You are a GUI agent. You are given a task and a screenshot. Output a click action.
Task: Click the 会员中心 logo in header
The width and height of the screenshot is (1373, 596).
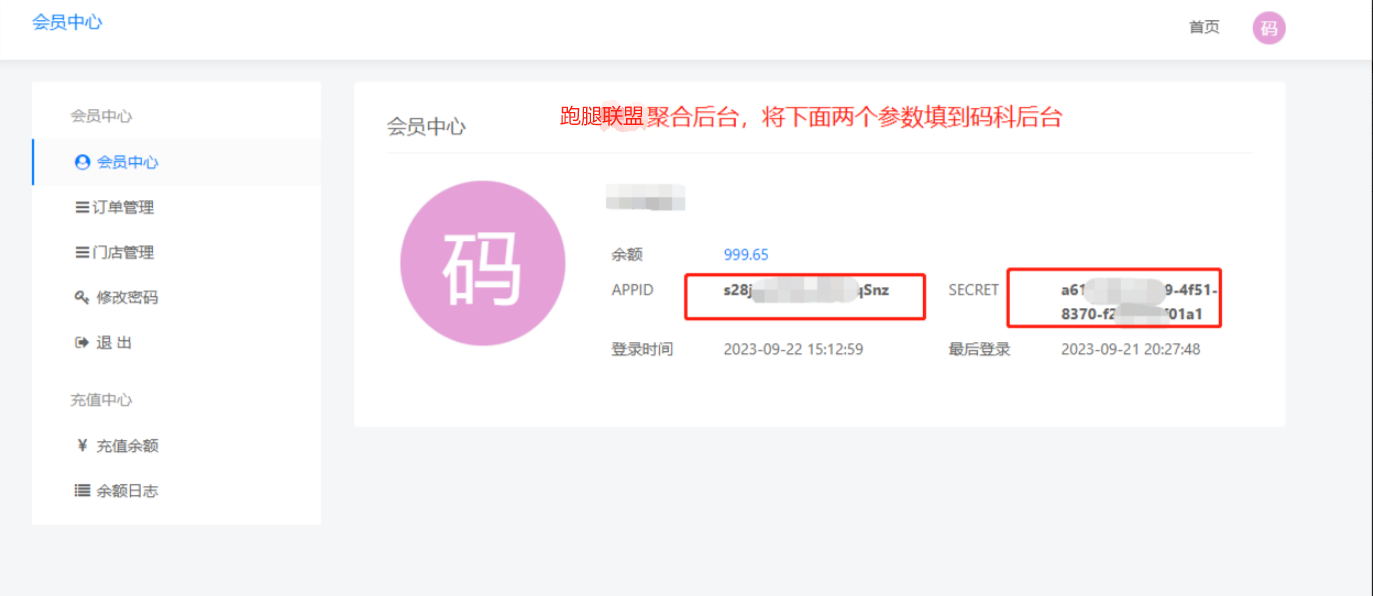[x=67, y=22]
